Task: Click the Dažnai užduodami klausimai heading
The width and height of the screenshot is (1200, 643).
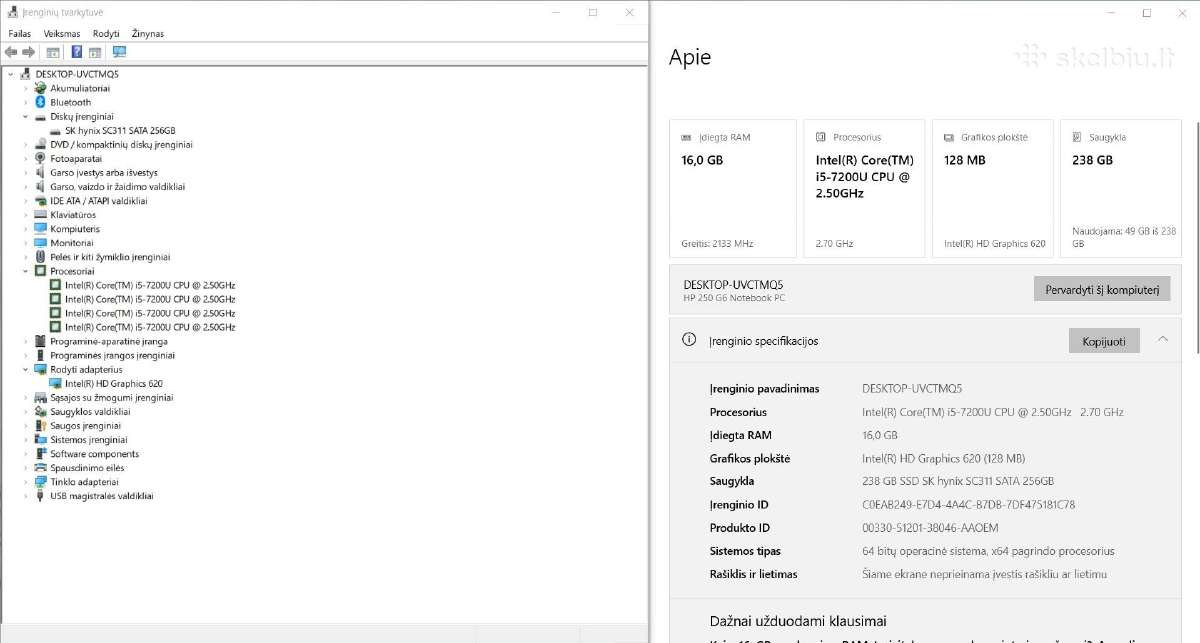Action: pyautogui.click(x=798, y=621)
